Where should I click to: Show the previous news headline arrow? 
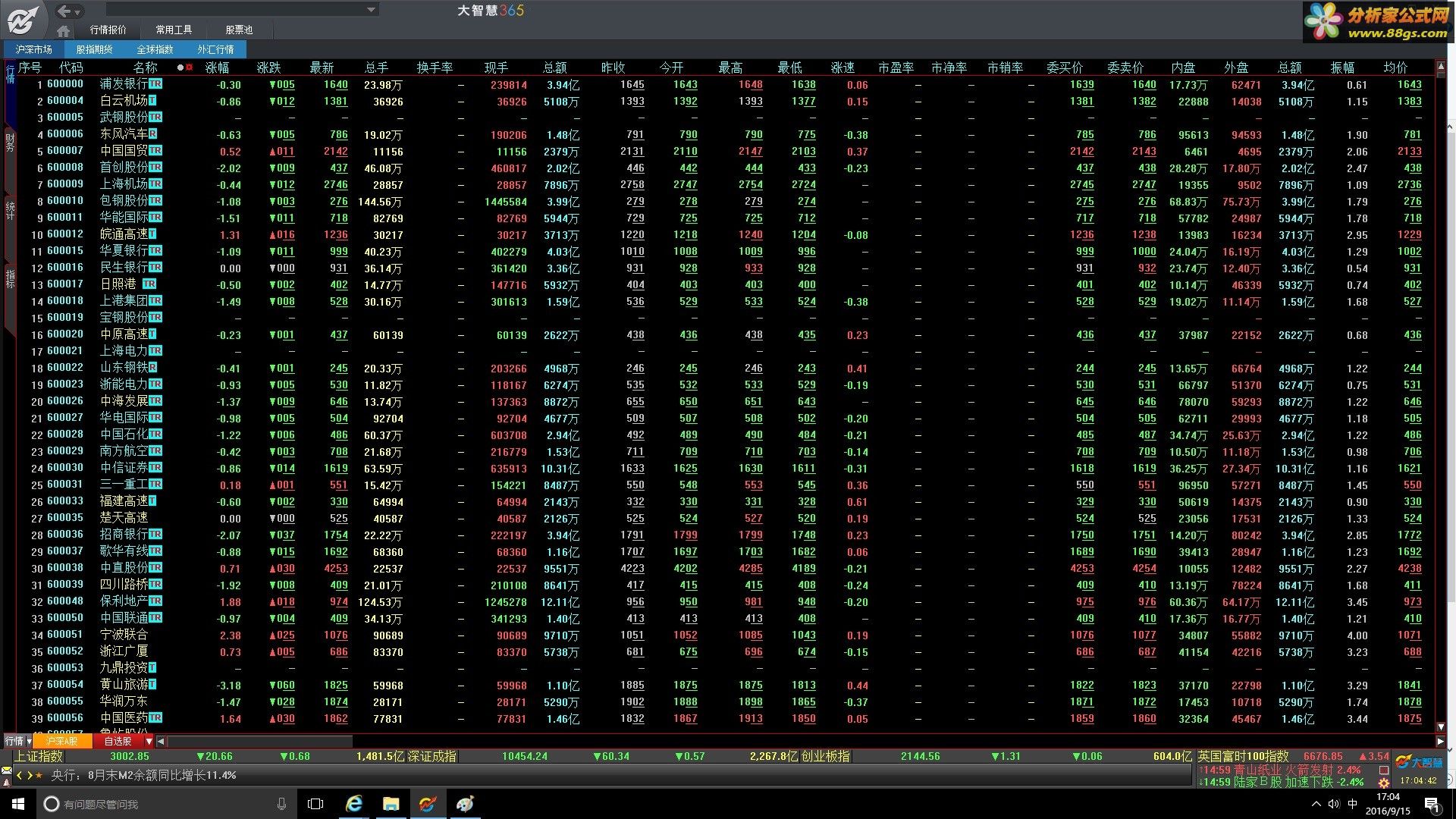pyautogui.click(x=20, y=775)
